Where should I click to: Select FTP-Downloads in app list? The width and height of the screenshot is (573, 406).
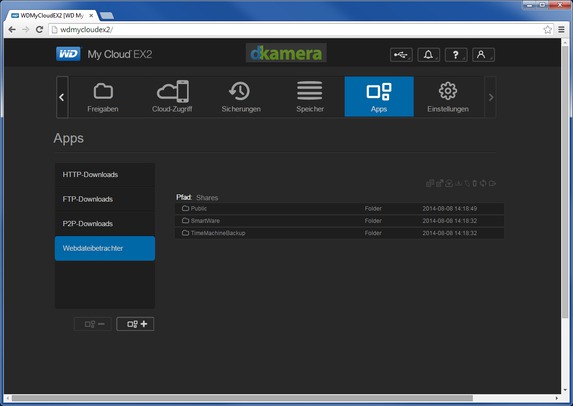(x=105, y=199)
